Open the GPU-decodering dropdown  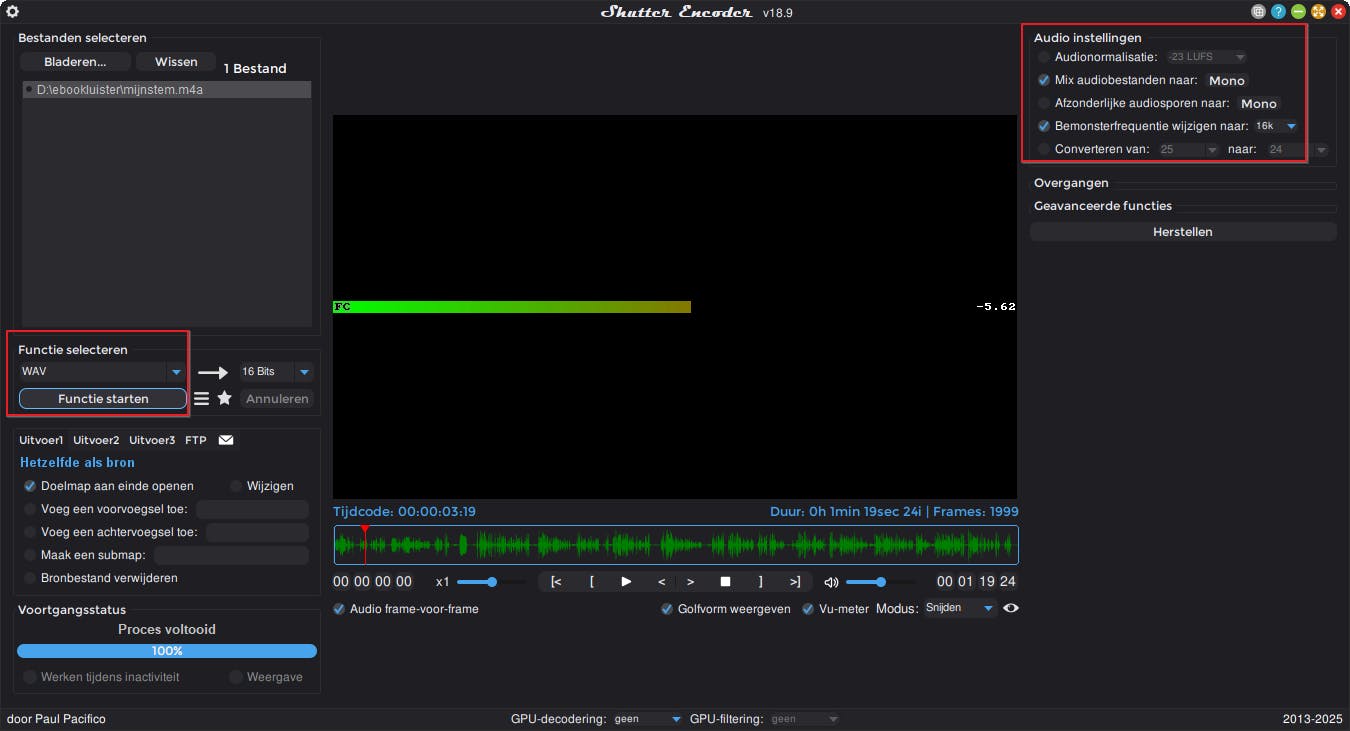[648, 719]
